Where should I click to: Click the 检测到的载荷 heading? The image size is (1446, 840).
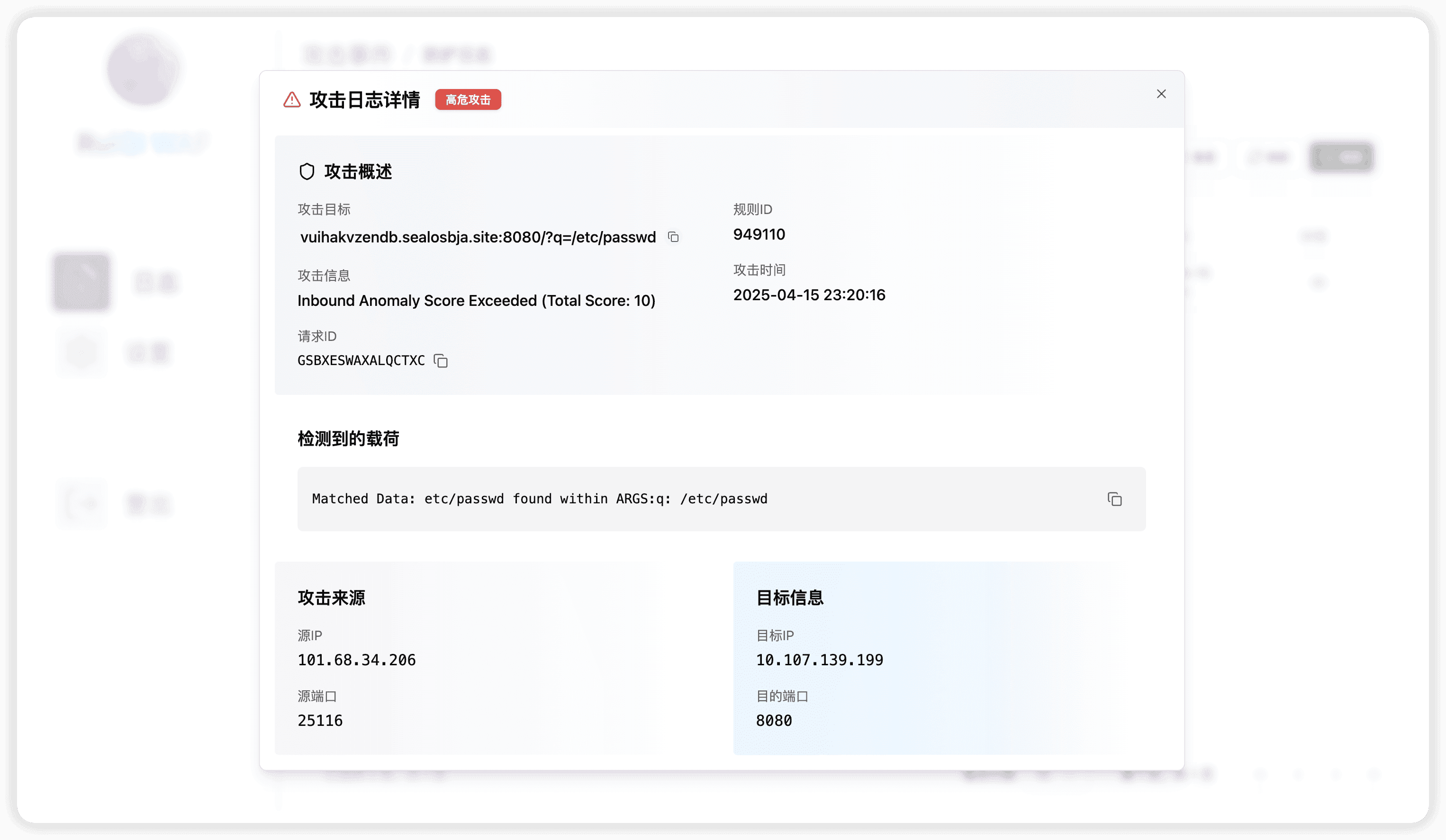(x=348, y=438)
